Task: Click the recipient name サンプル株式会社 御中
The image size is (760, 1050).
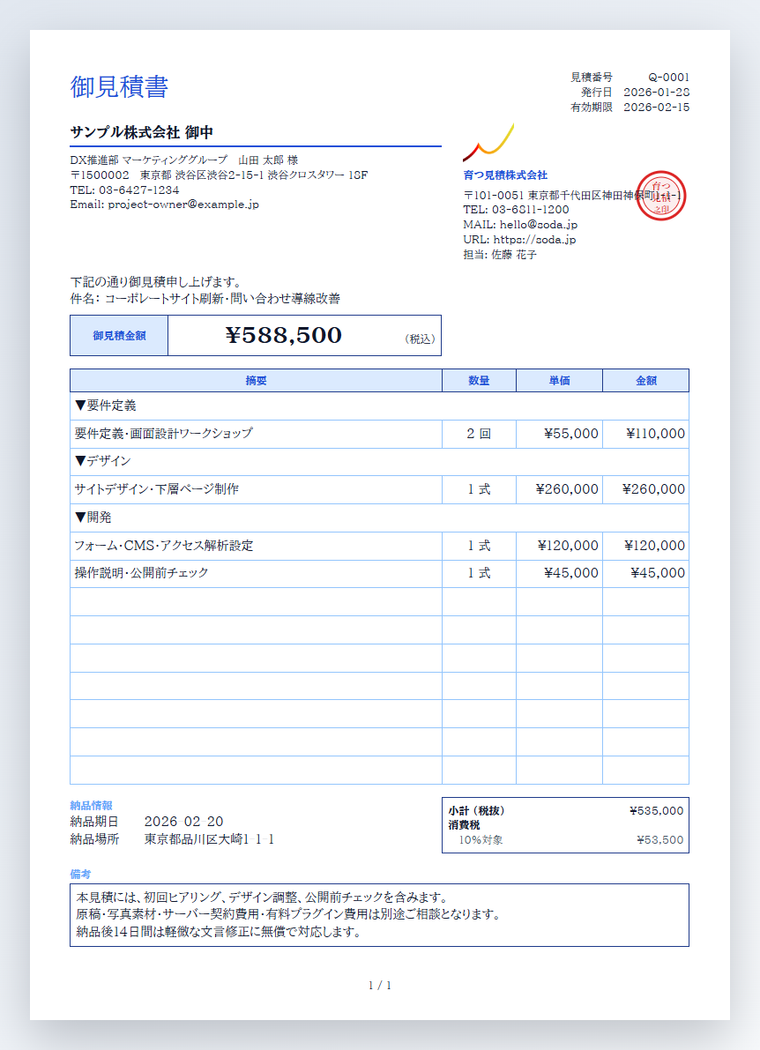Action: (x=141, y=132)
